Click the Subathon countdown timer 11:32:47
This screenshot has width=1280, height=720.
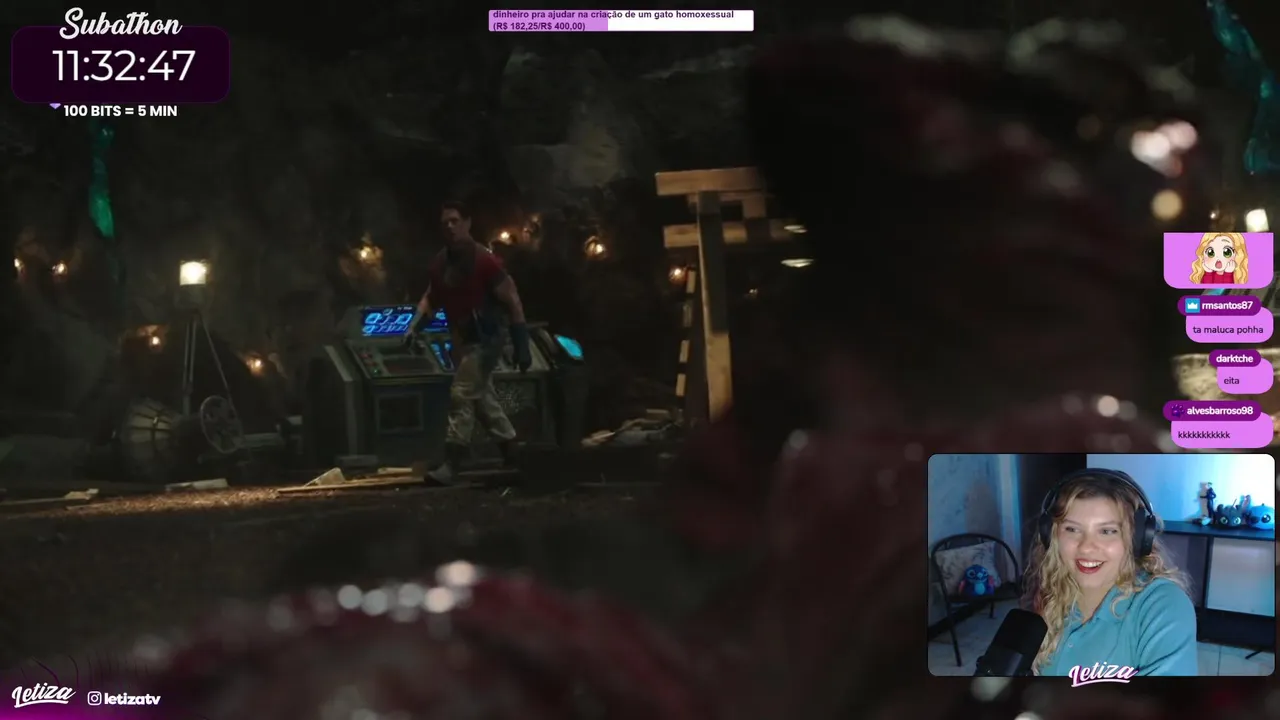point(123,66)
